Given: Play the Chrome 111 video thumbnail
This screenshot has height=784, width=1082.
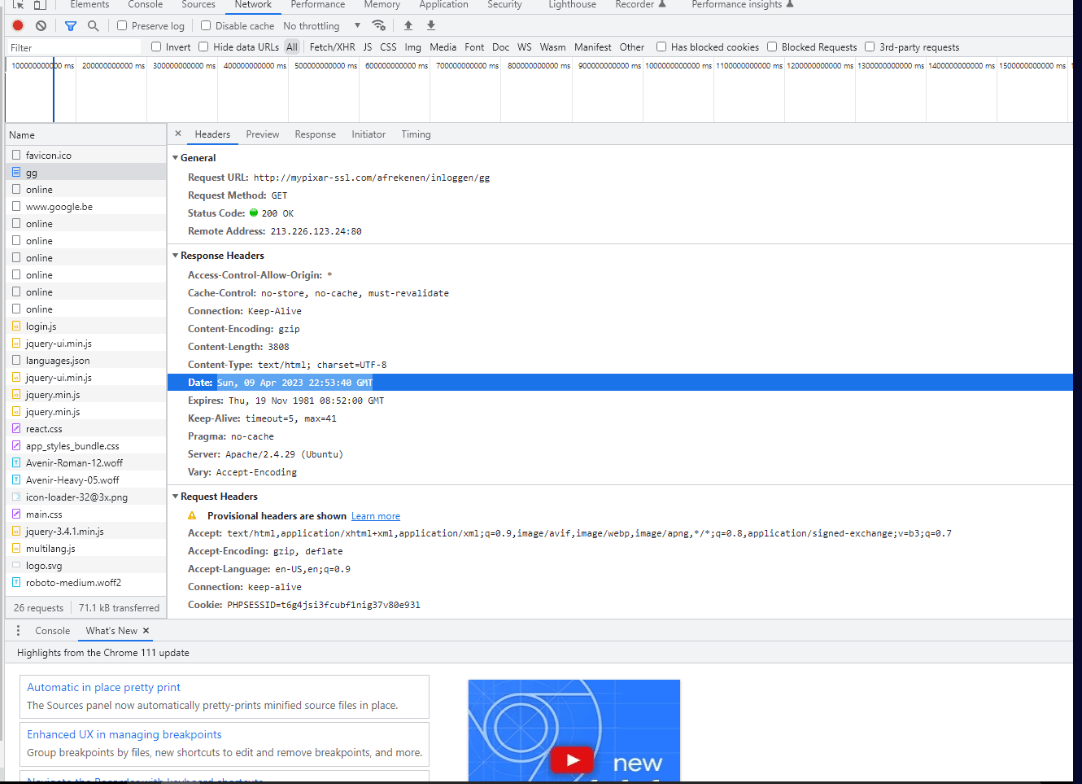Looking at the screenshot, I should (572, 760).
